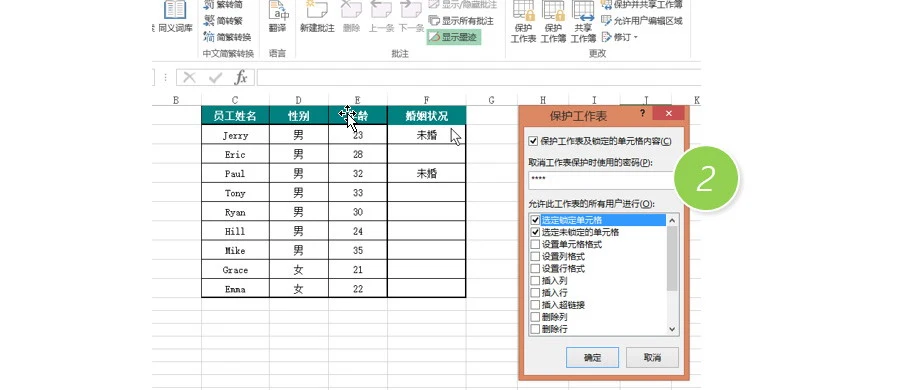Convert text with 繁转简

point(223,5)
